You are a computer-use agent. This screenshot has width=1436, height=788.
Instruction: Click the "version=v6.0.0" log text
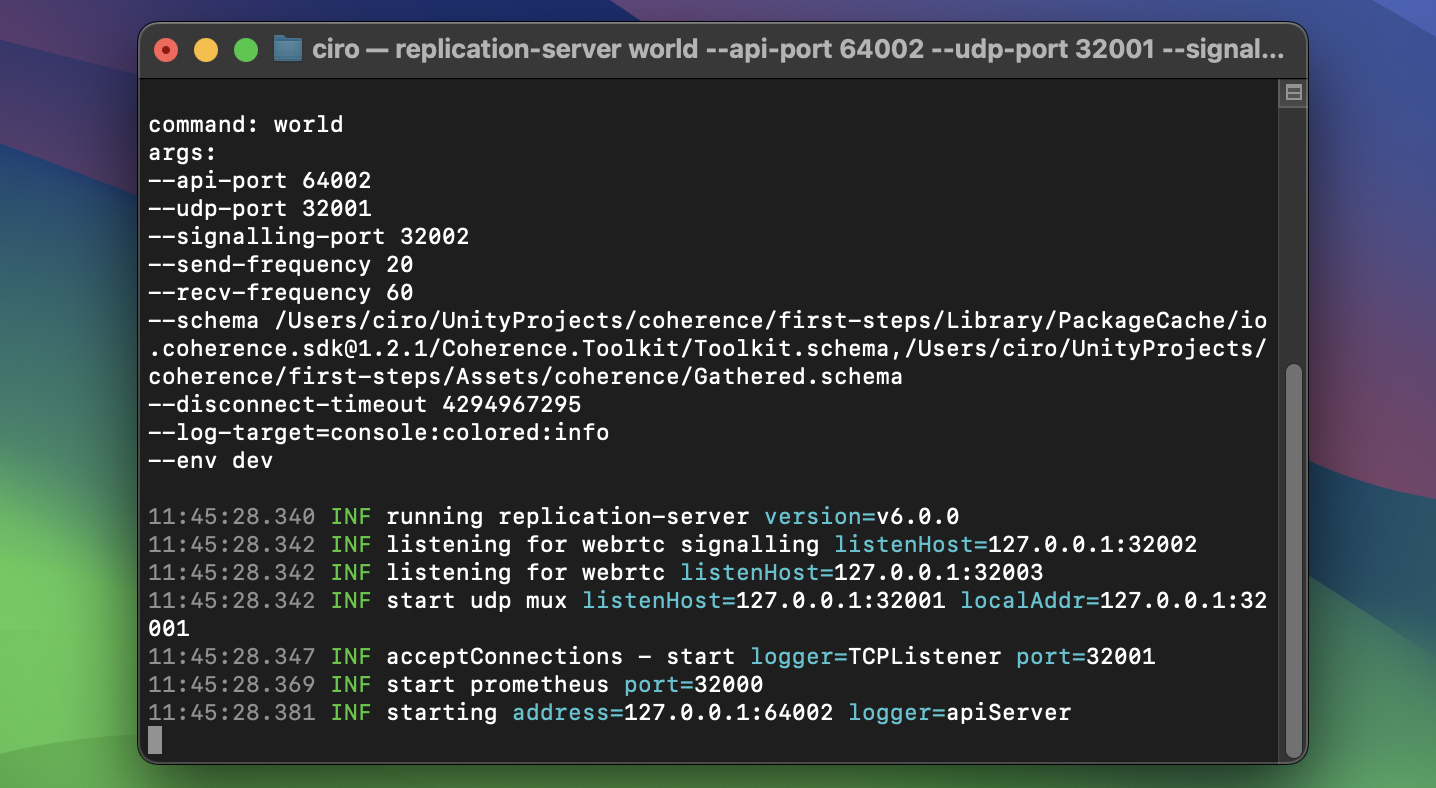(861, 517)
